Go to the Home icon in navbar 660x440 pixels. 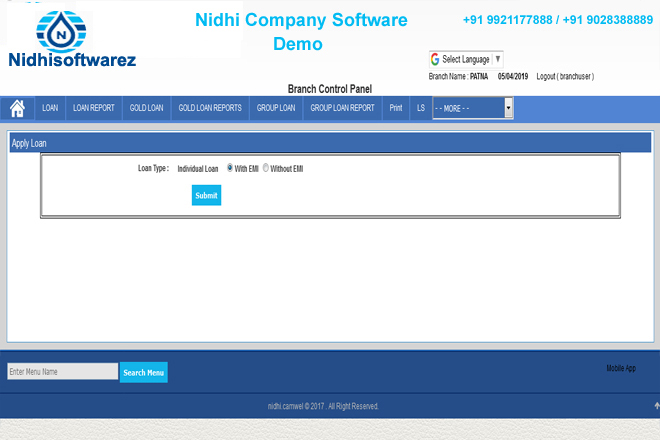[17, 108]
